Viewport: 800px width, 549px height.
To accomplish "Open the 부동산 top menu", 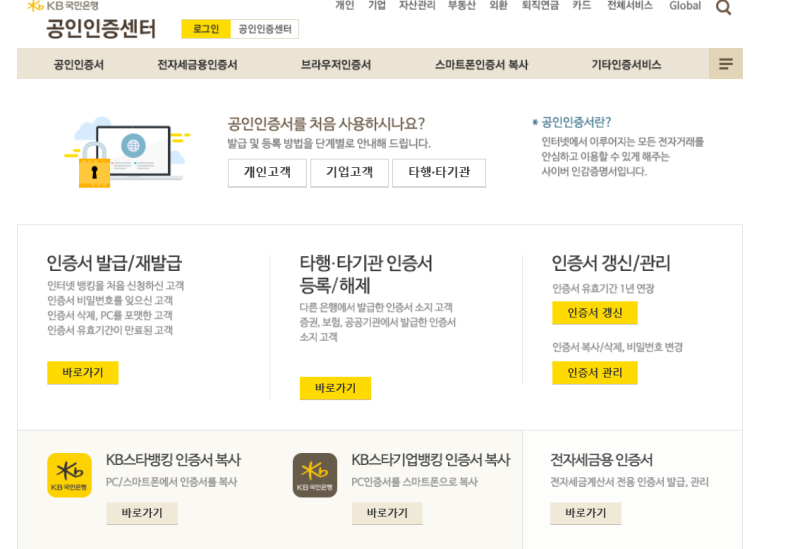I will click(462, 6).
